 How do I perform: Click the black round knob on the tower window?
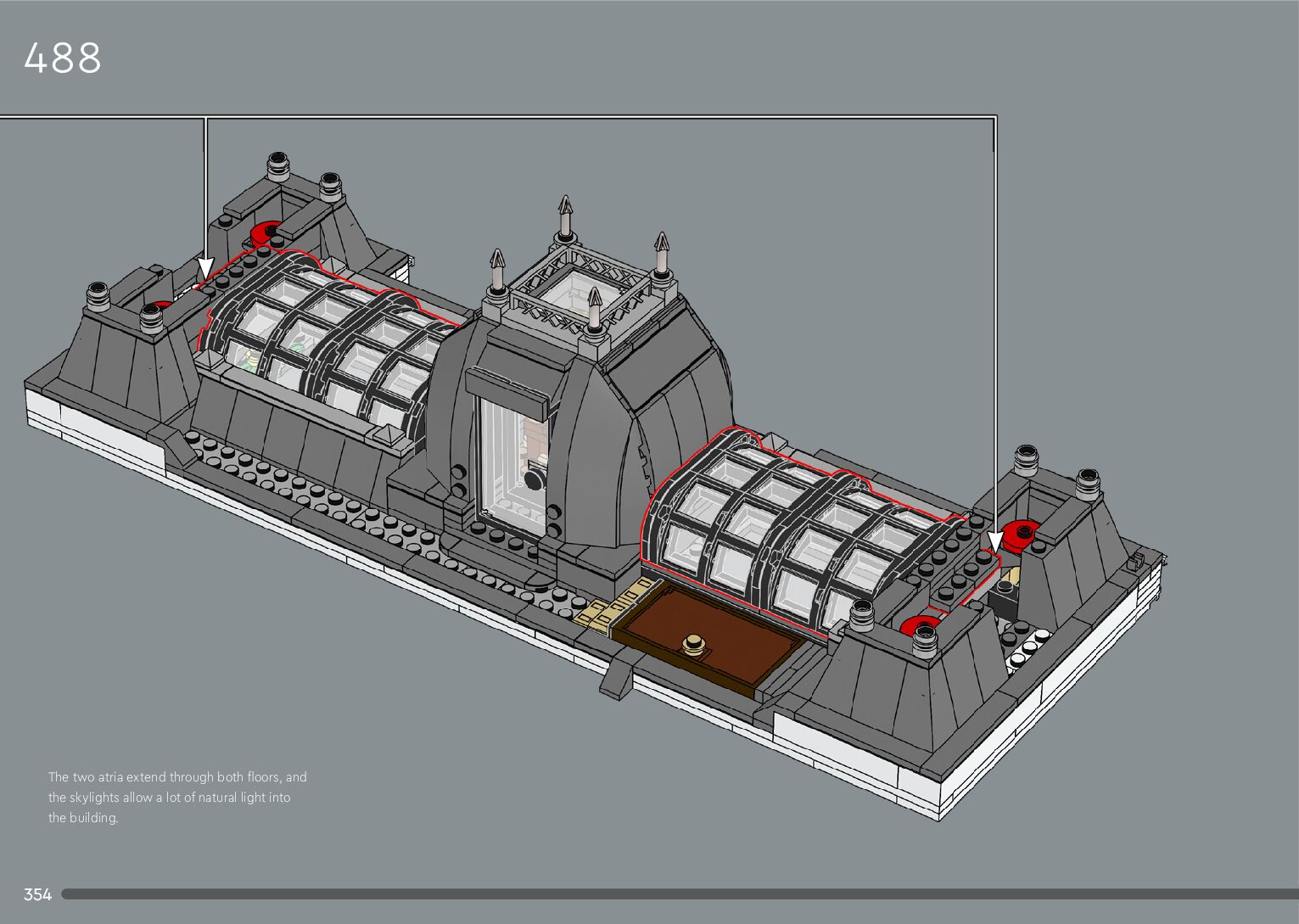534,480
